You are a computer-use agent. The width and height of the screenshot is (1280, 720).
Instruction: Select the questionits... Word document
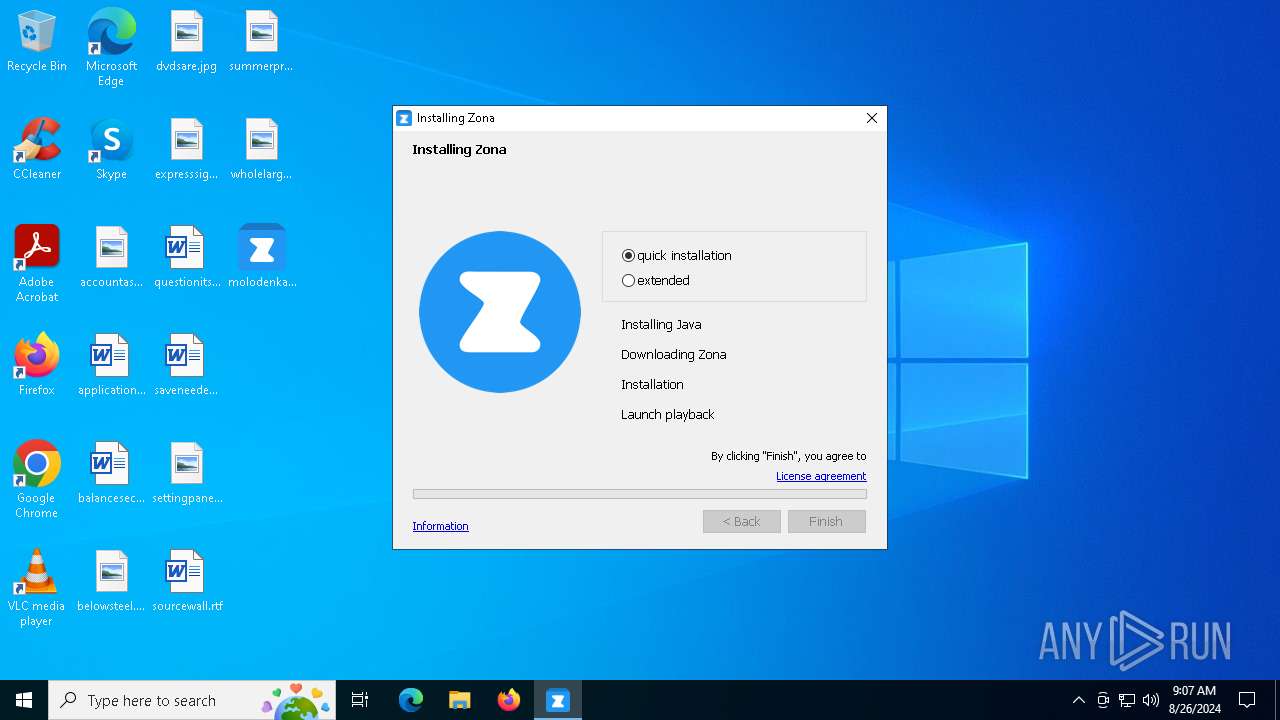(x=187, y=258)
